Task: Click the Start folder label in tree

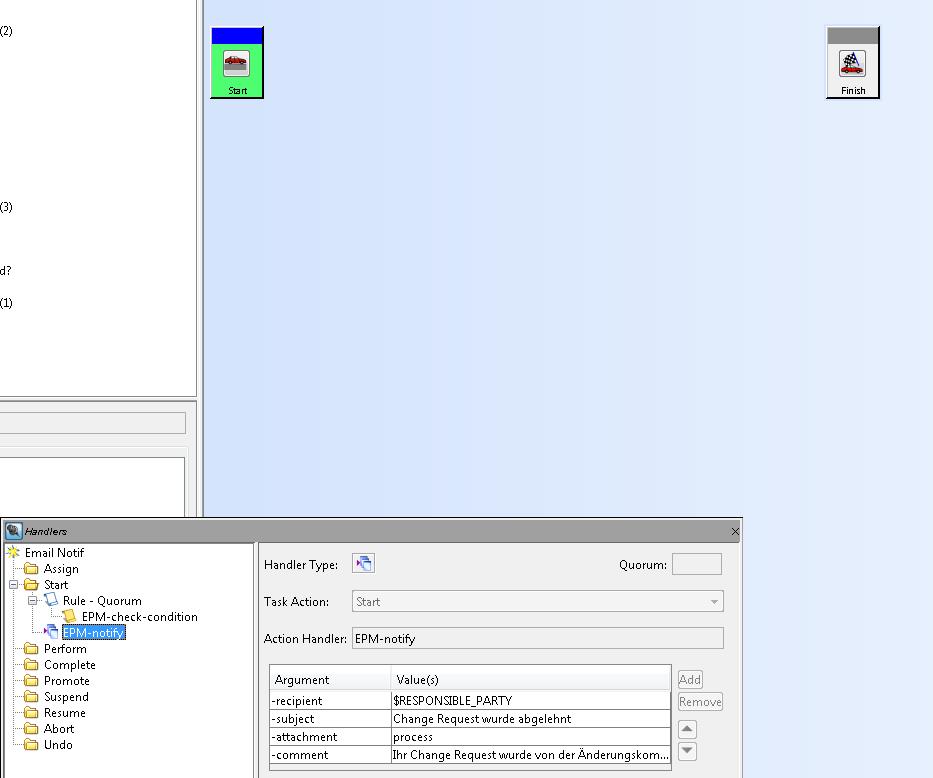Action: pyautogui.click(x=56, y=585)
